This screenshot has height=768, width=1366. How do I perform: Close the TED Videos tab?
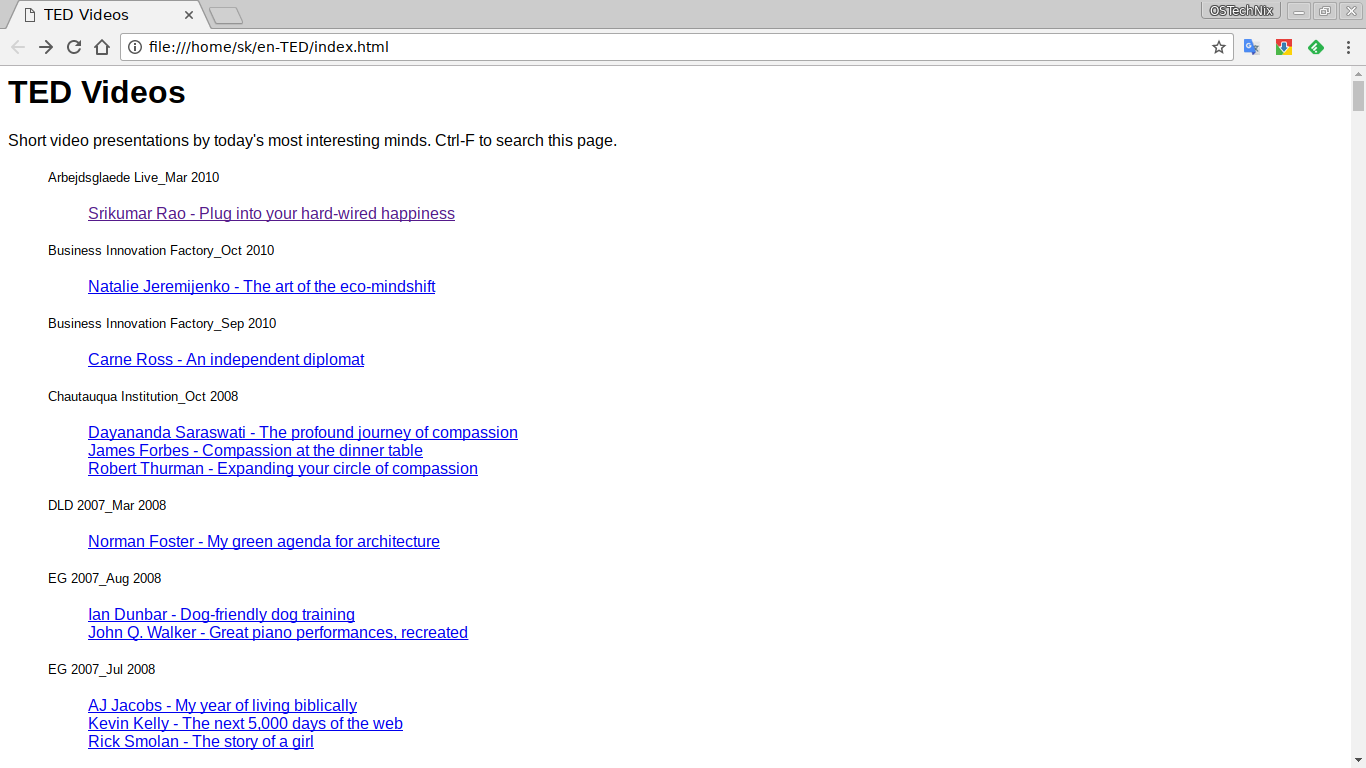(x=190, y=15)
